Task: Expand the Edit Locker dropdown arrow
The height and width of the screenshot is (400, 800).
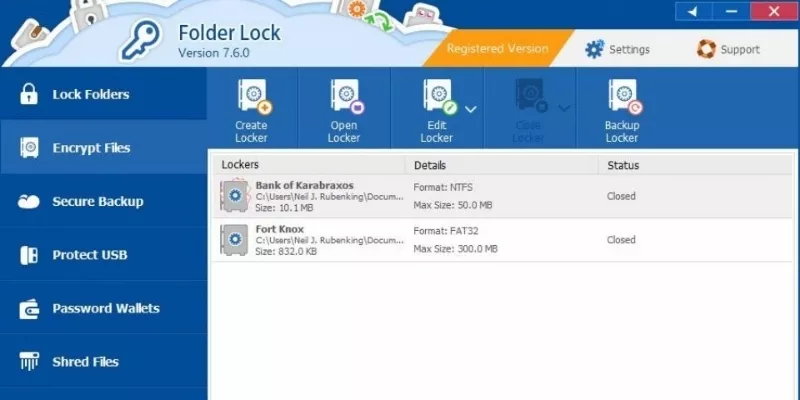Action: pyautogui.click(x=470, y=109)
